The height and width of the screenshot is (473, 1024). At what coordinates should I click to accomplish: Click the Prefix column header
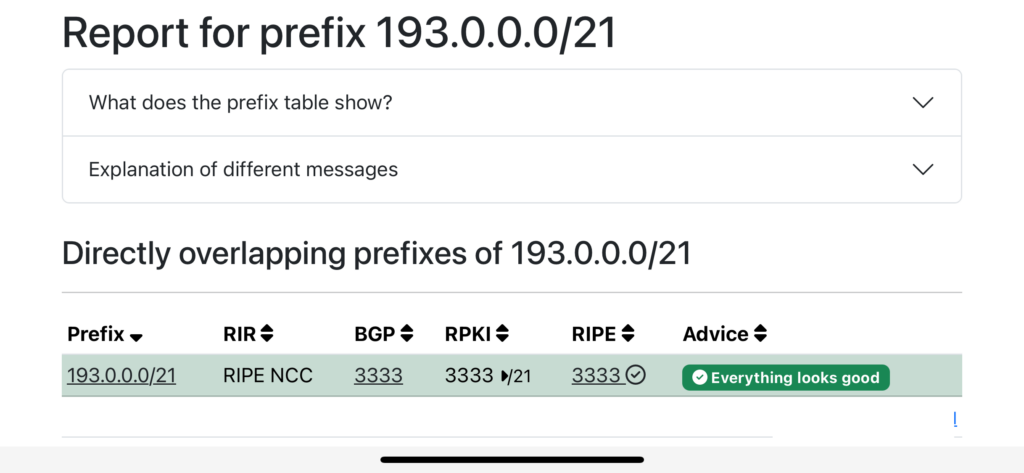tap(95, 334)
